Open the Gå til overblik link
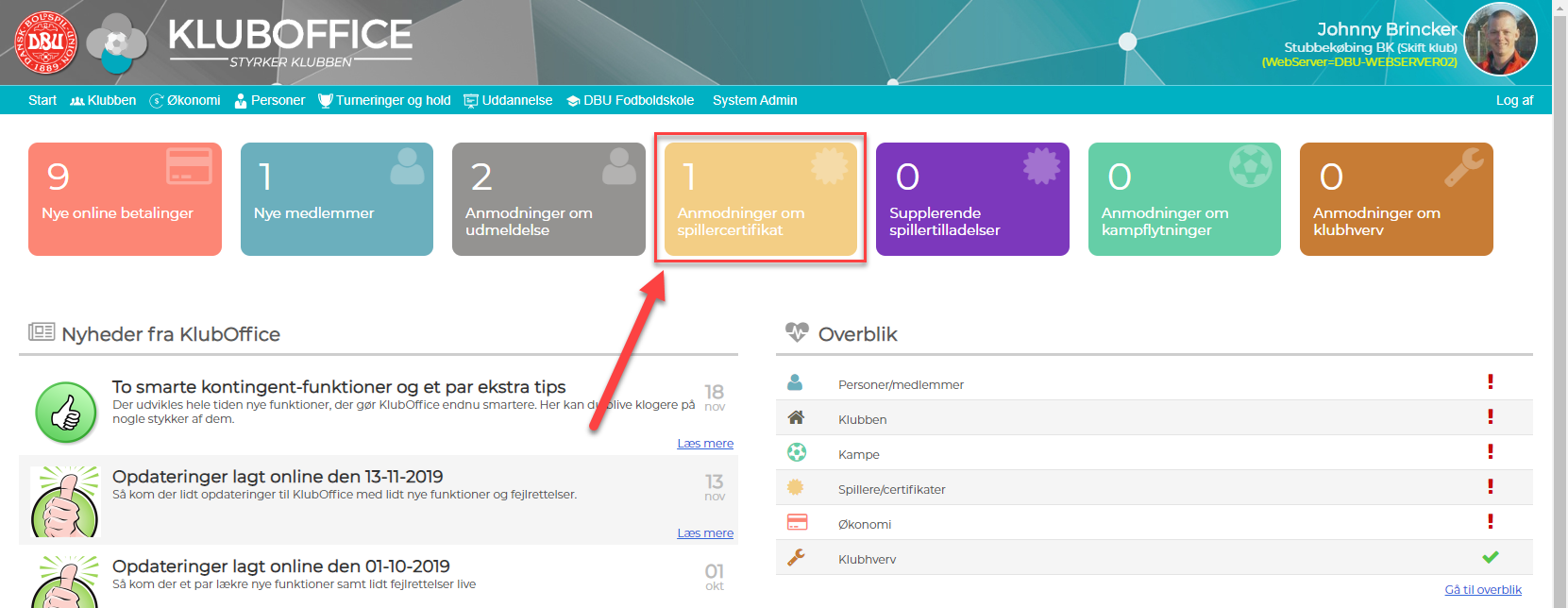 point(1482,589)
